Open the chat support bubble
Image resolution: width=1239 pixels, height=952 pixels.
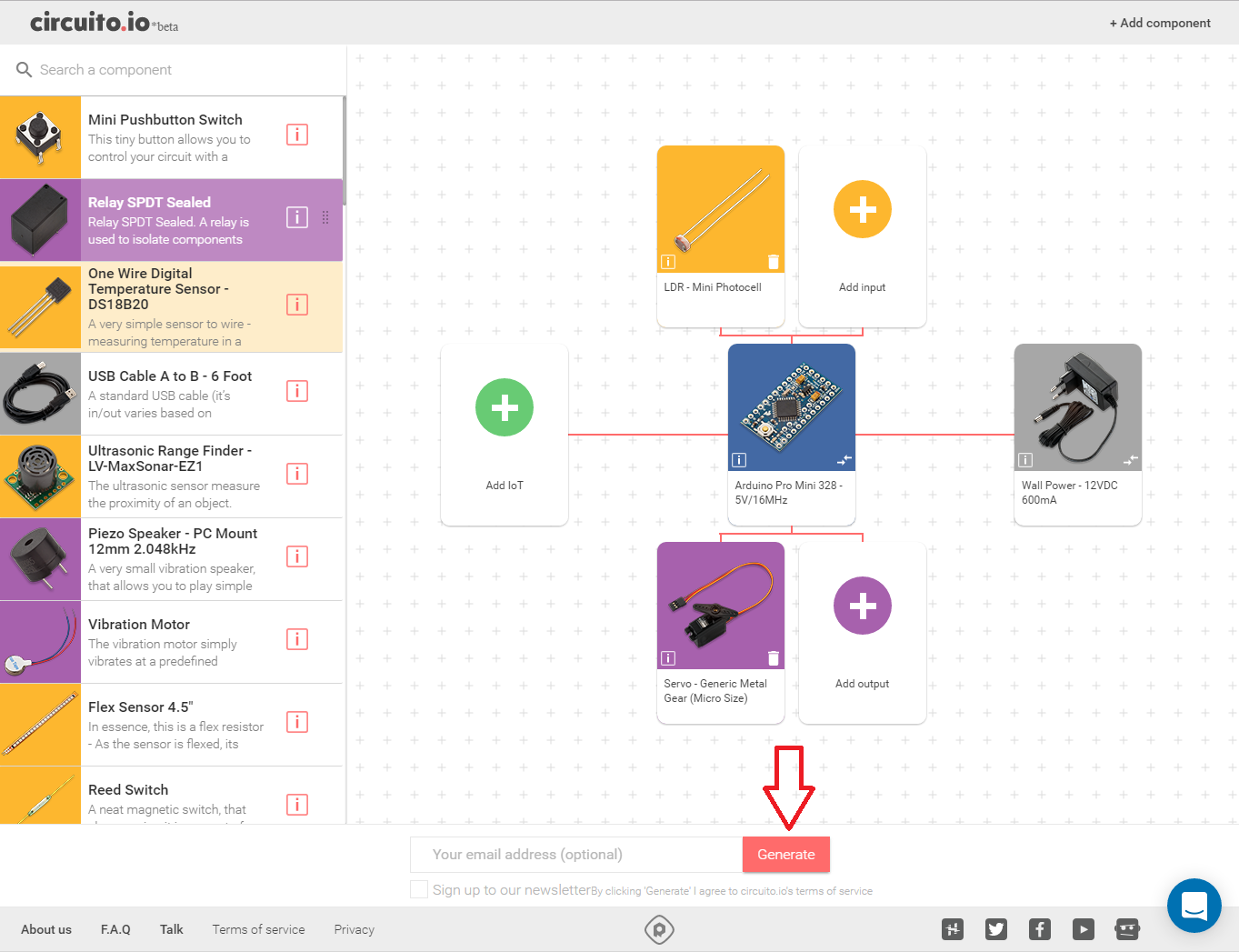click(x=1194, y=906)
